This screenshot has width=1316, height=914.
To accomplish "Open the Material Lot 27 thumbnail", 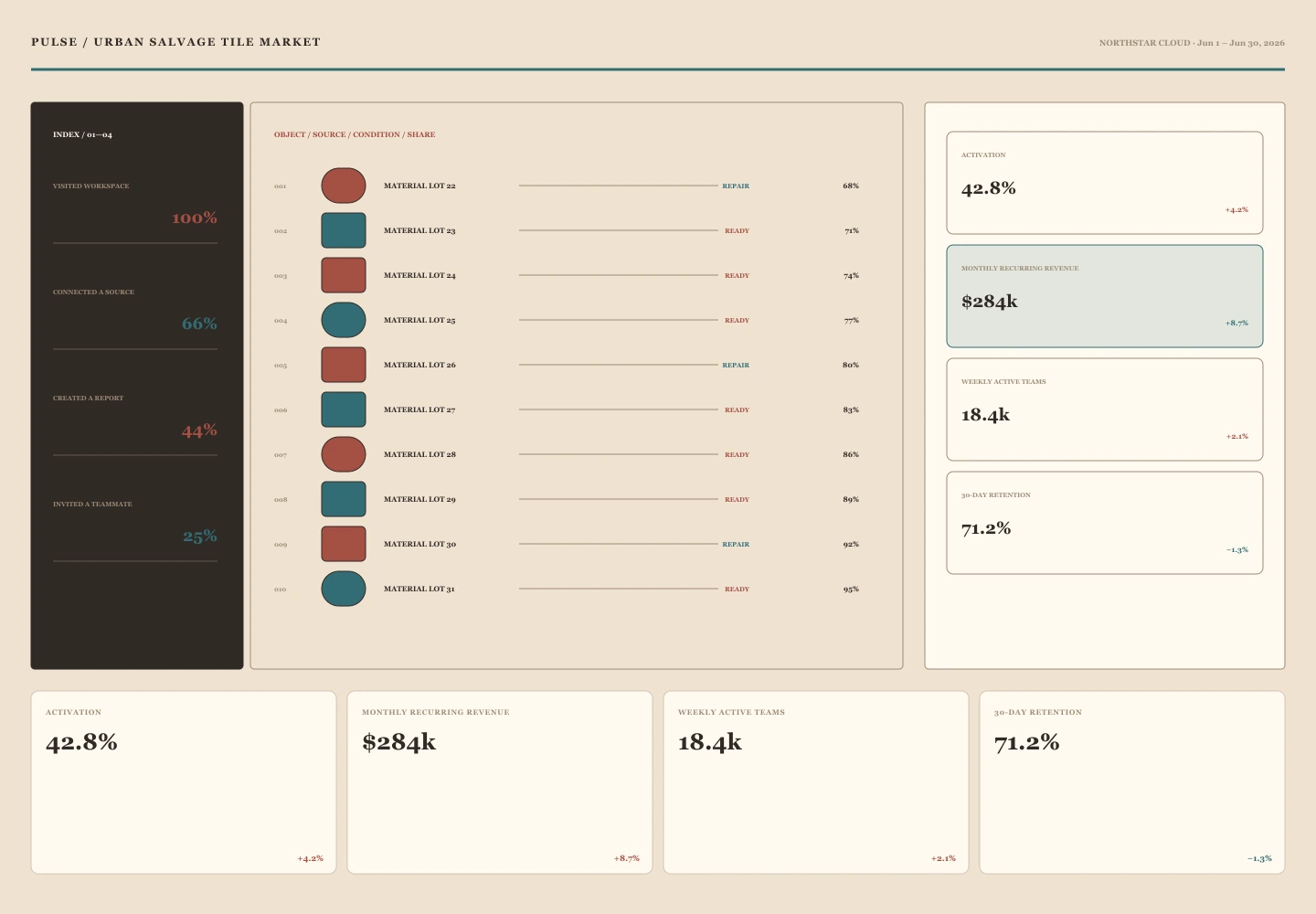I will 344,409.
